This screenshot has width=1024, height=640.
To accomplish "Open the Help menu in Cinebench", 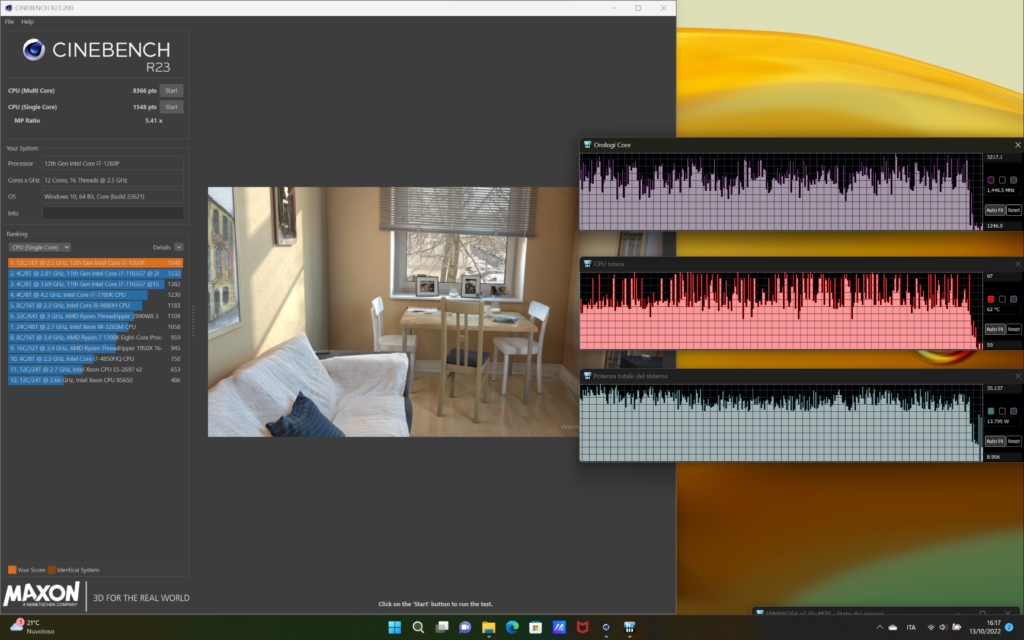I will (27, 22).
